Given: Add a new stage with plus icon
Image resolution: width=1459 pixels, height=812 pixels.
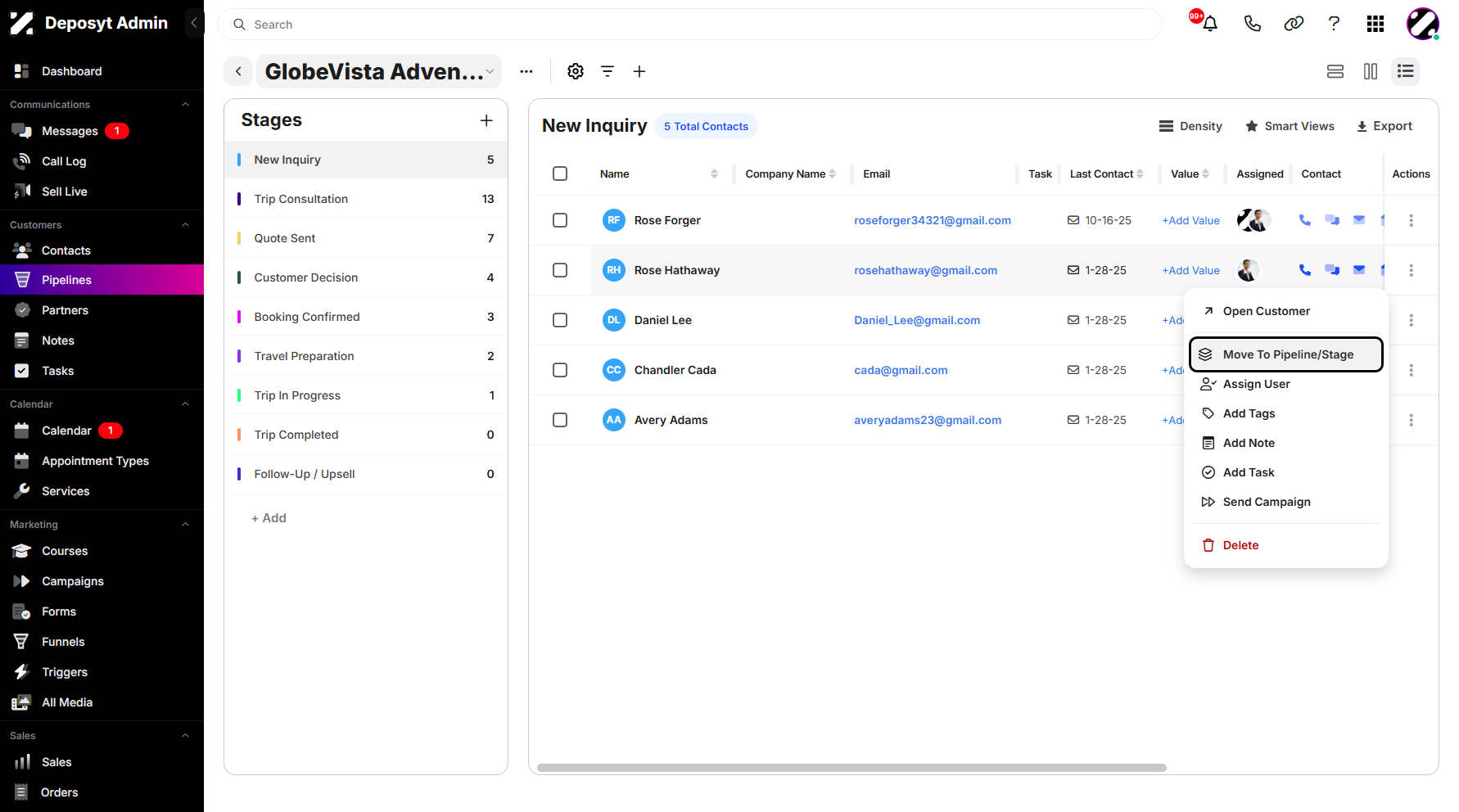Looking at the screenshot, I should click(486, 120).
